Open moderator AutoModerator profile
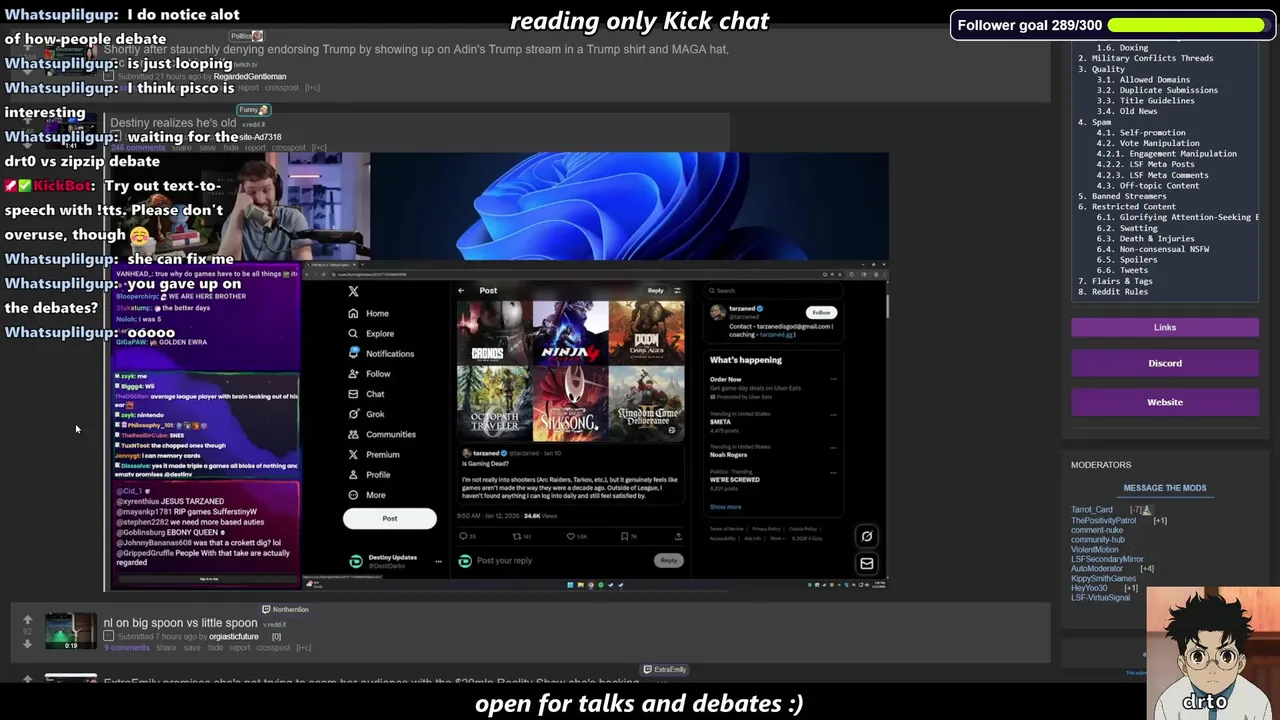The image size is (1280, 720). [x=1097, y=569]
